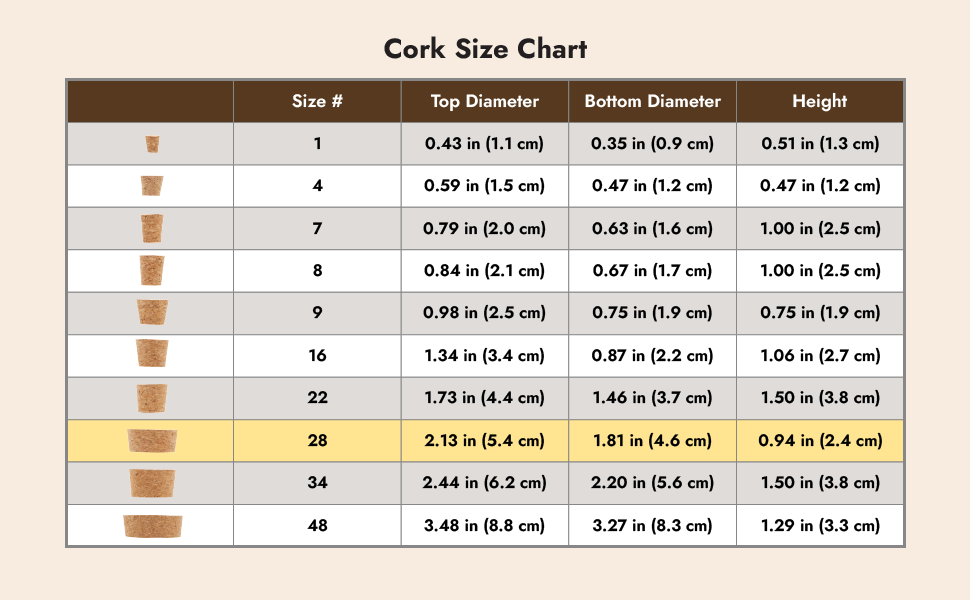Click the Top Diameter column header
Screen dimensions: 970x600
point(485,101)
